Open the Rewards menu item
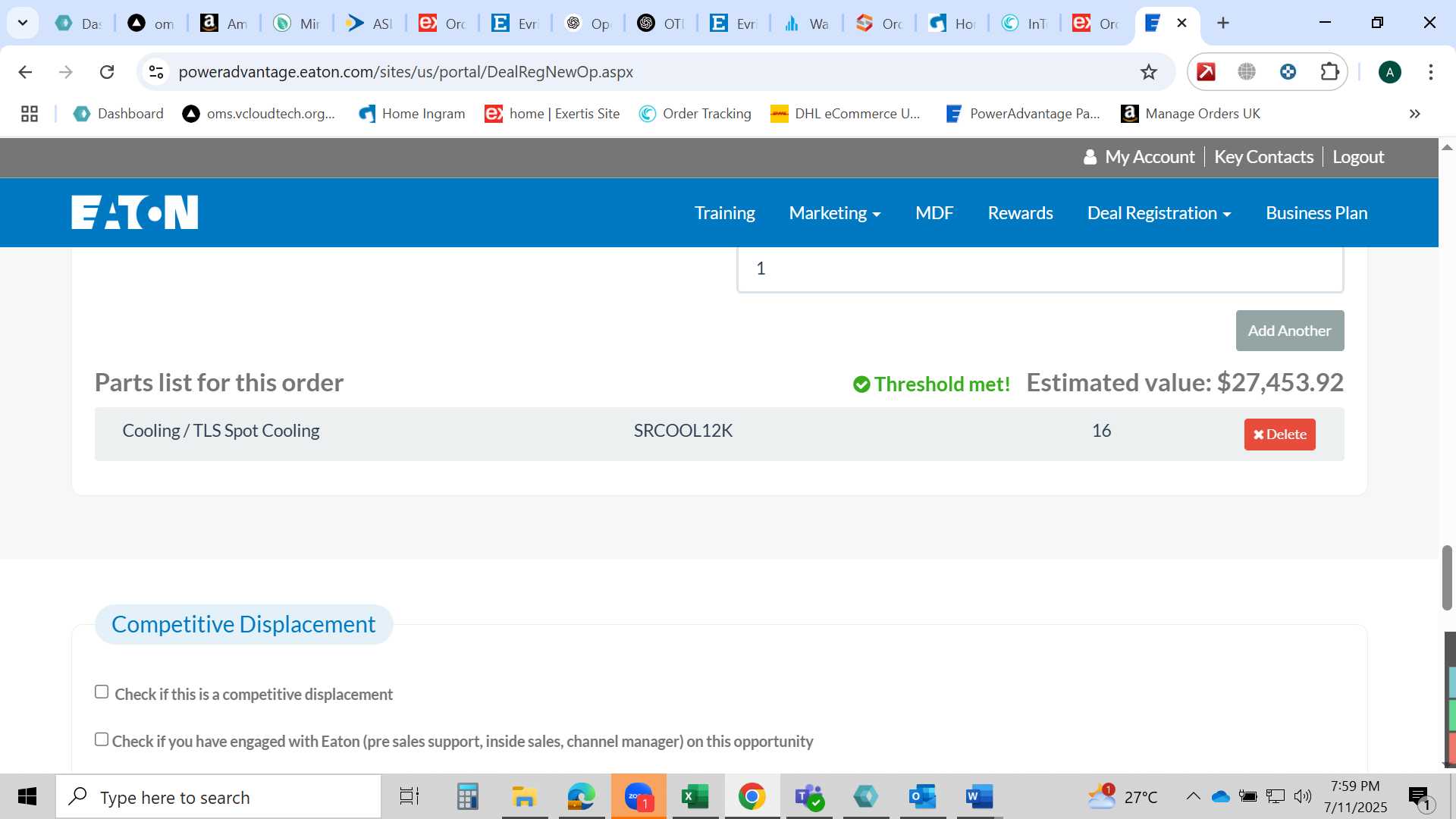 pyautogui.click(x=1020, y=213)
